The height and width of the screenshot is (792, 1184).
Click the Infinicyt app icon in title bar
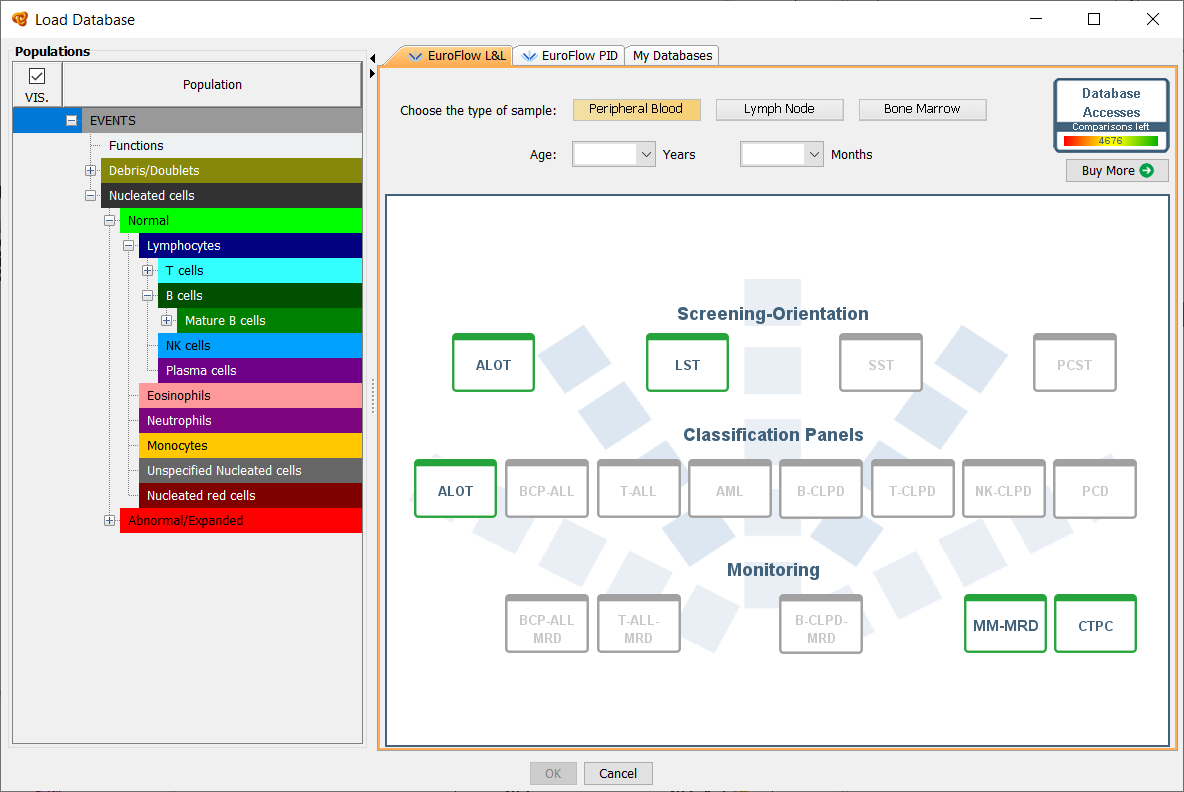(20, 19)
